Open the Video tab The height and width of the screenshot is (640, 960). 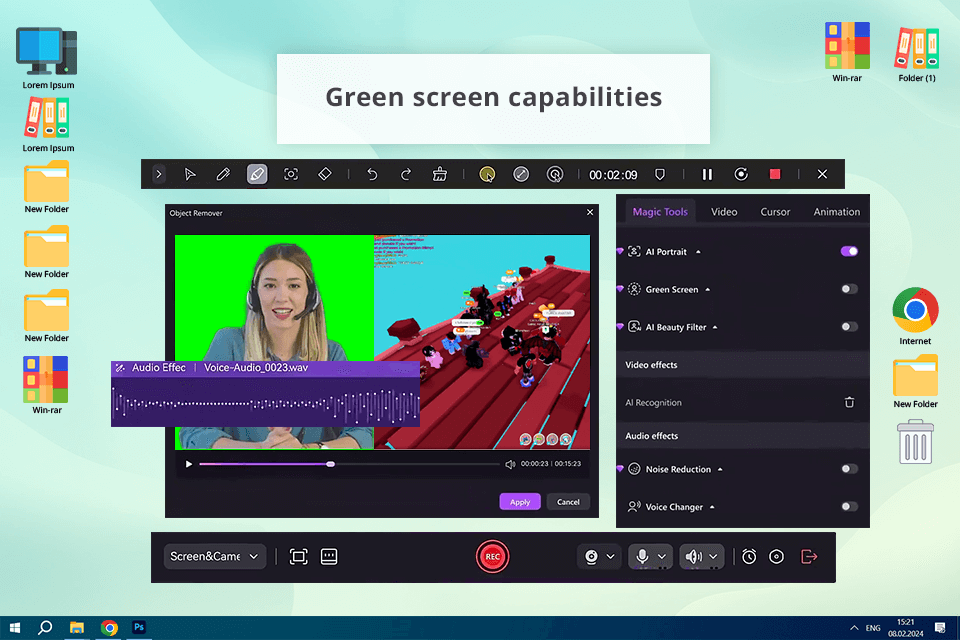pos(724,212)
